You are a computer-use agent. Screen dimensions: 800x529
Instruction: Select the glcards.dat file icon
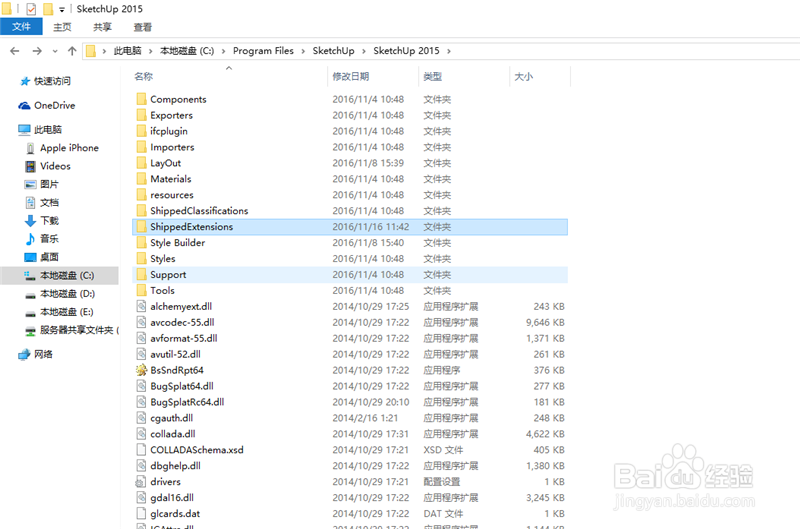coord(141,514)
